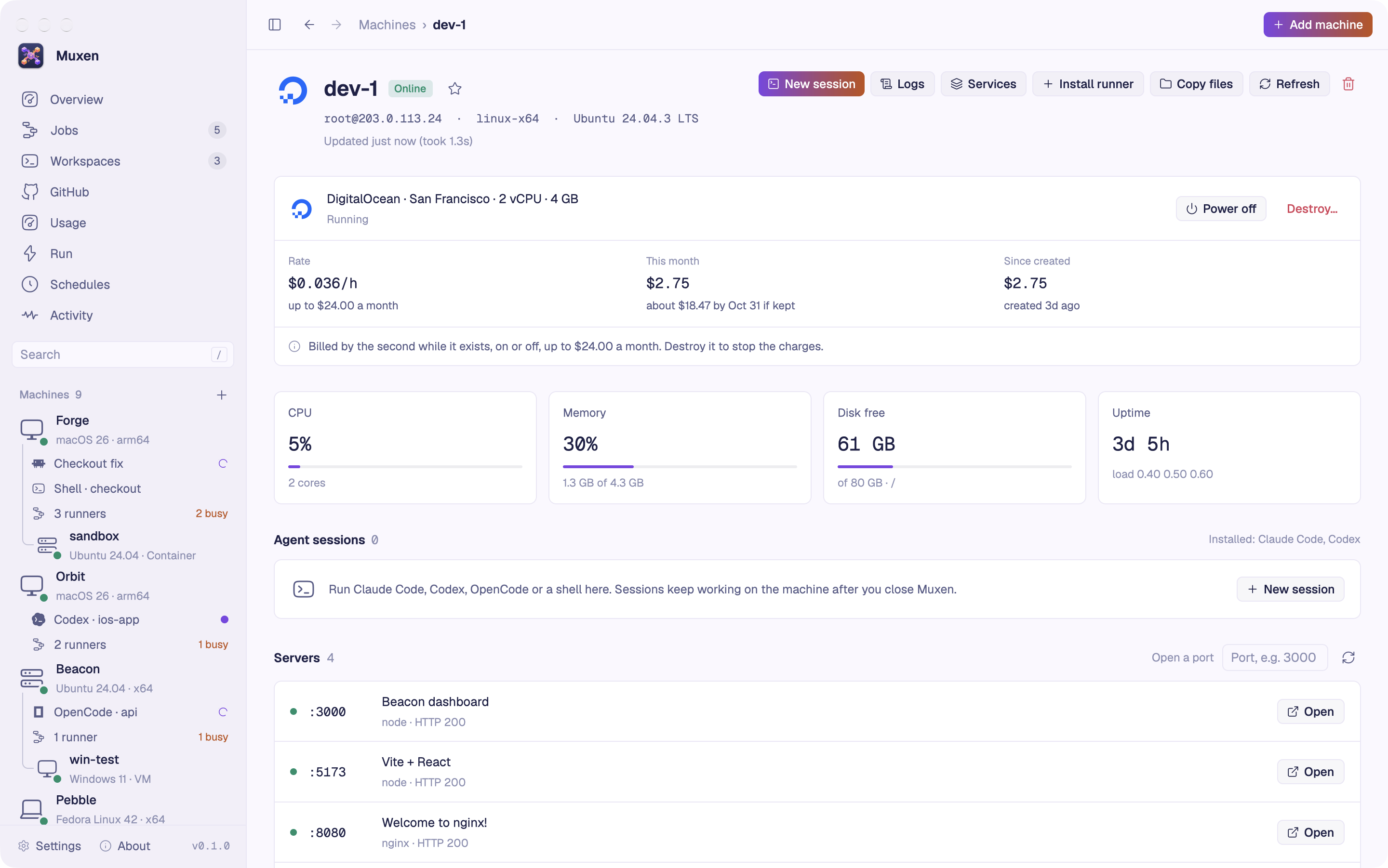Open Services for dev-1
The height and width of the screenshot is (868, 1388).
[x=983, y=84]
